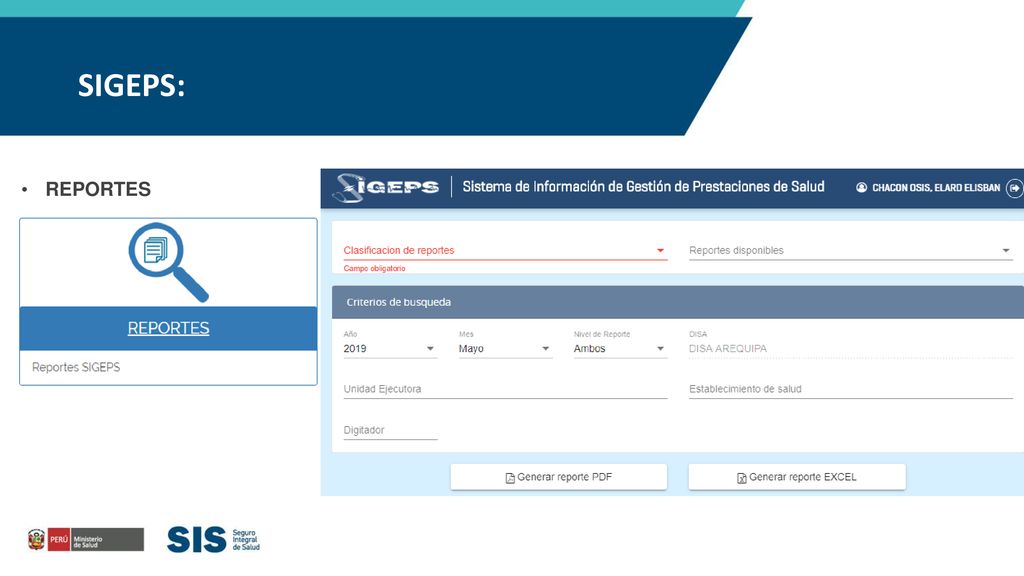Open the Reportes disponibles dropdown
Screen dimensions: 1024x576
850,250
